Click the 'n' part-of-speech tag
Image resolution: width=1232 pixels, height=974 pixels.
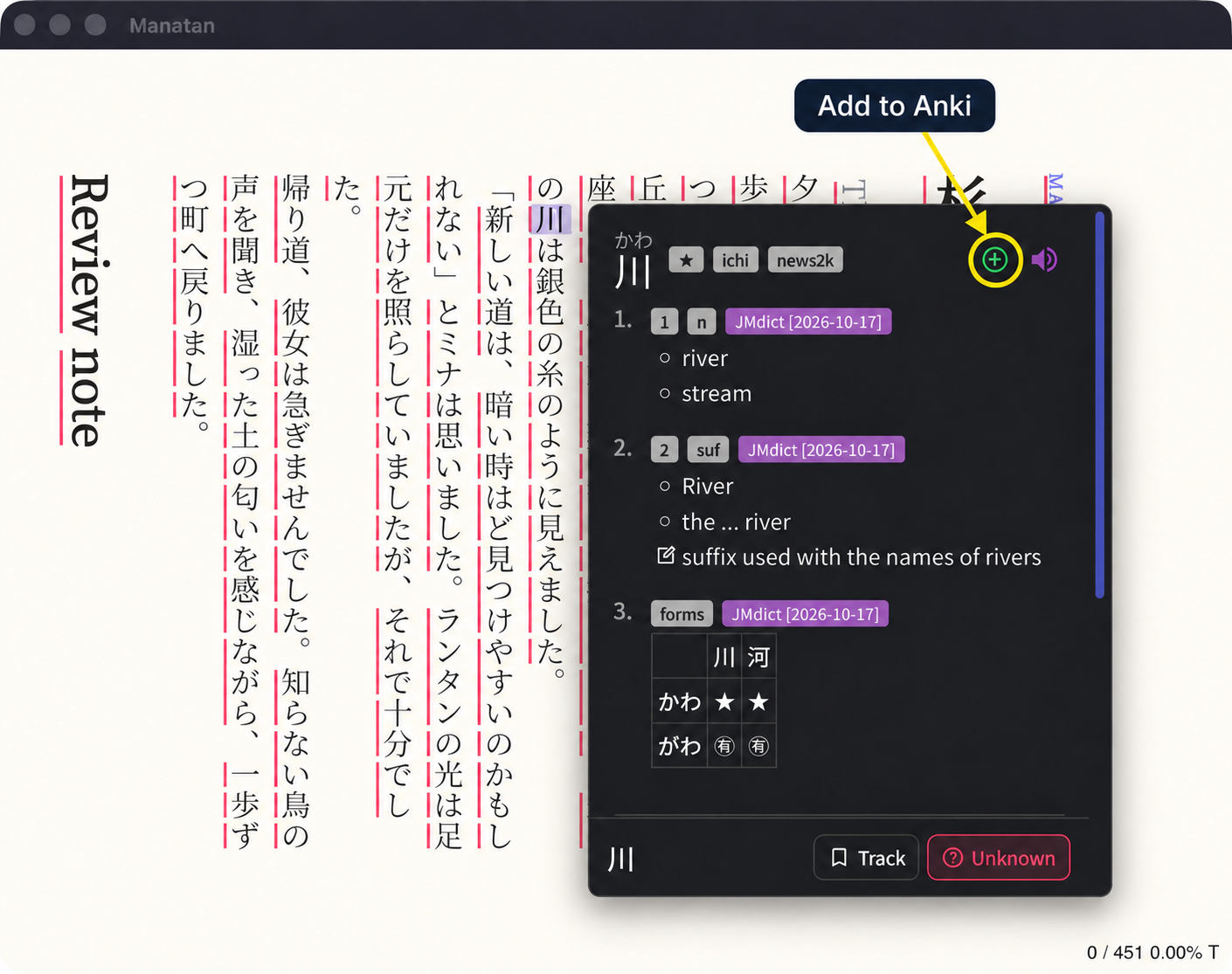(x=701, y=322)
